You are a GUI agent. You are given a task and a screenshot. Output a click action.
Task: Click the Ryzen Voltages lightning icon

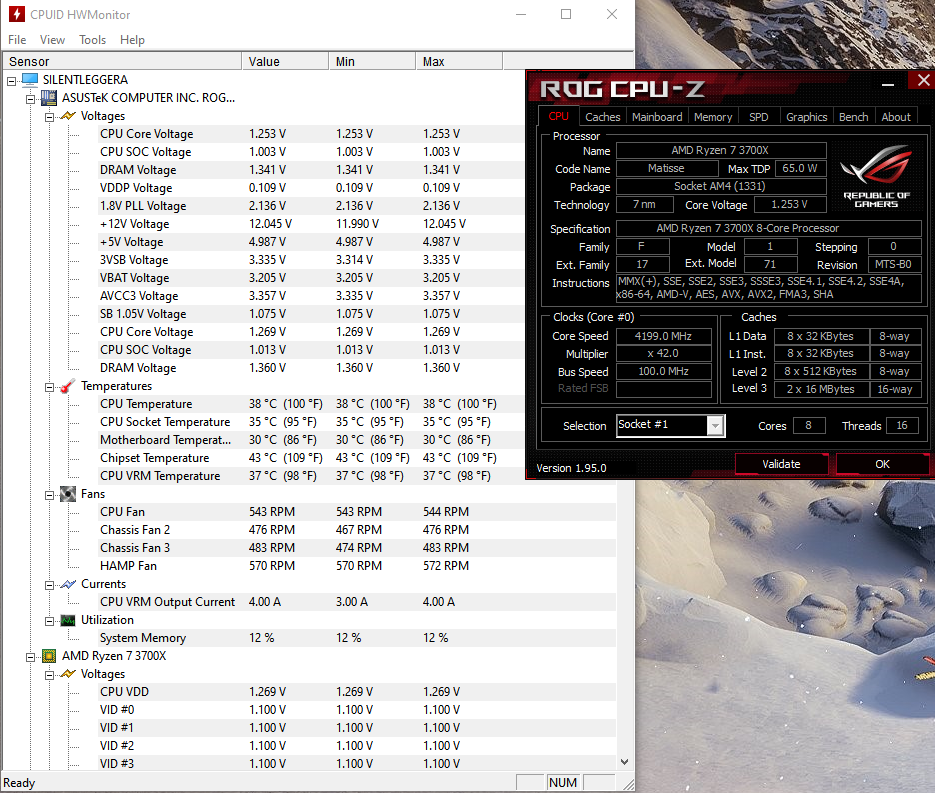(69, 674)
